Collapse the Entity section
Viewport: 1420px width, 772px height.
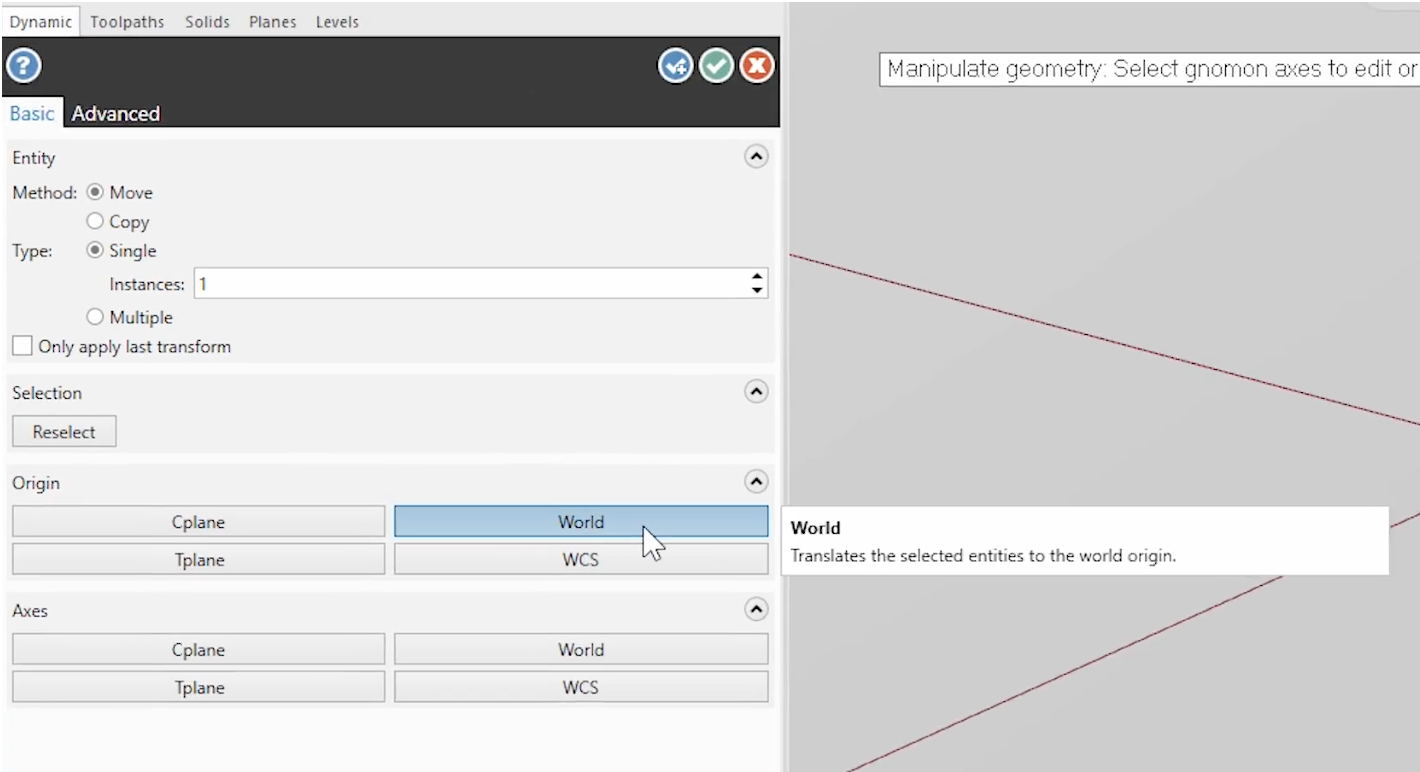click(757, 157)
